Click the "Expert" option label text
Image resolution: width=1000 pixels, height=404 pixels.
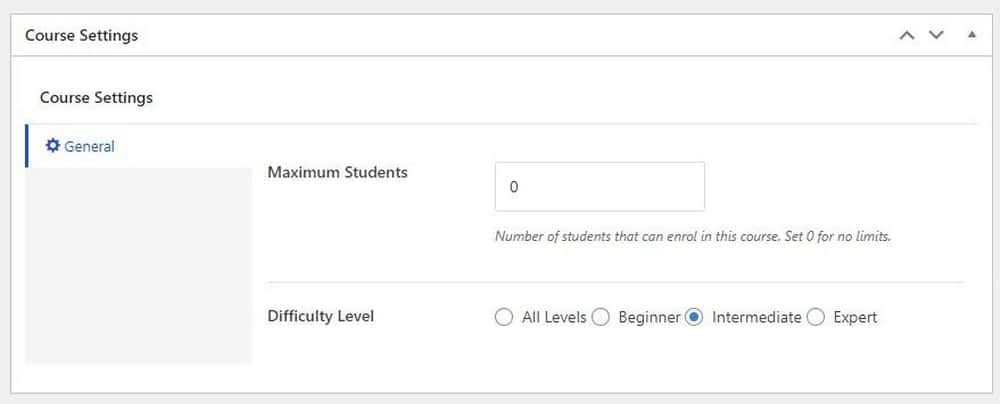855,317
